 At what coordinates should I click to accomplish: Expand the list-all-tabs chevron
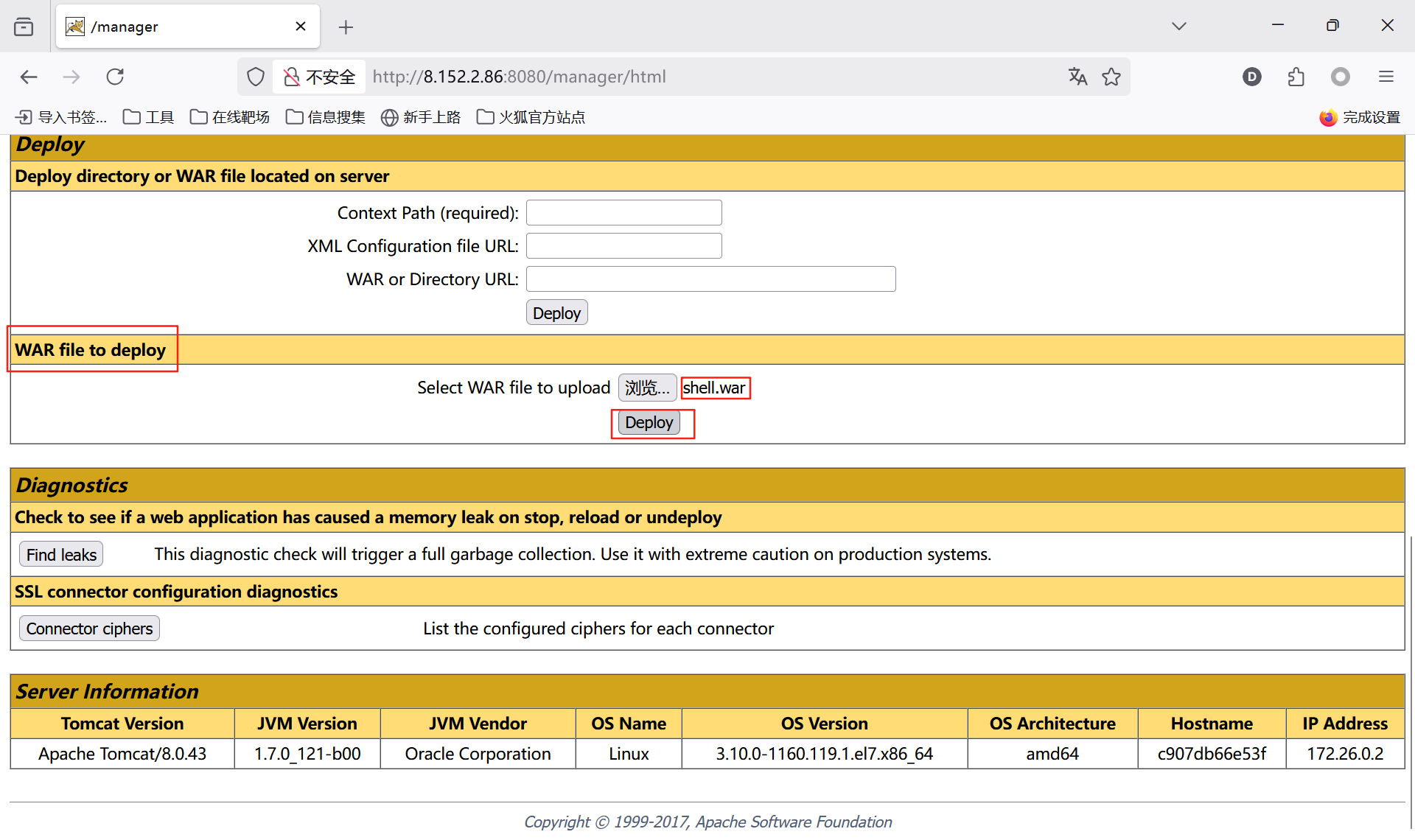pyautogui.click(x=1179, y=27)
